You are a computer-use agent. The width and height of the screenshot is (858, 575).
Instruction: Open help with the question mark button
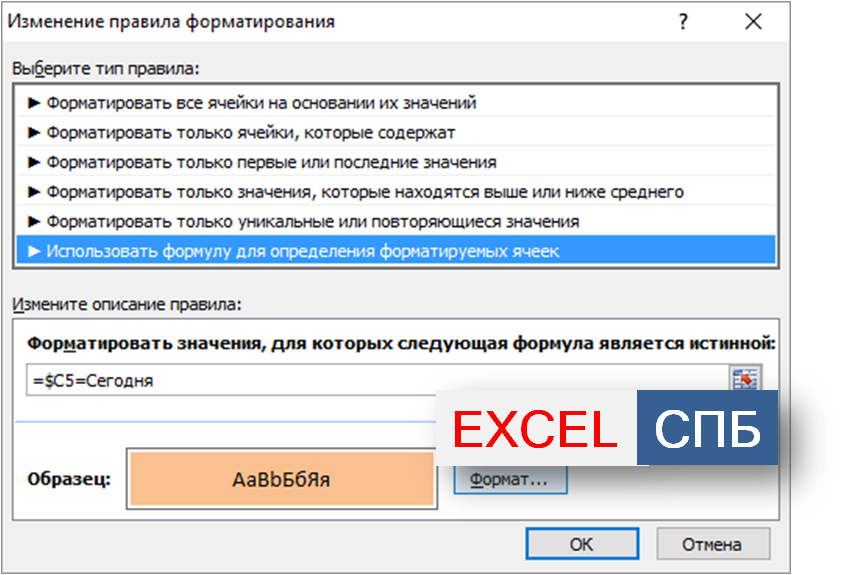(x=684, y=21)
